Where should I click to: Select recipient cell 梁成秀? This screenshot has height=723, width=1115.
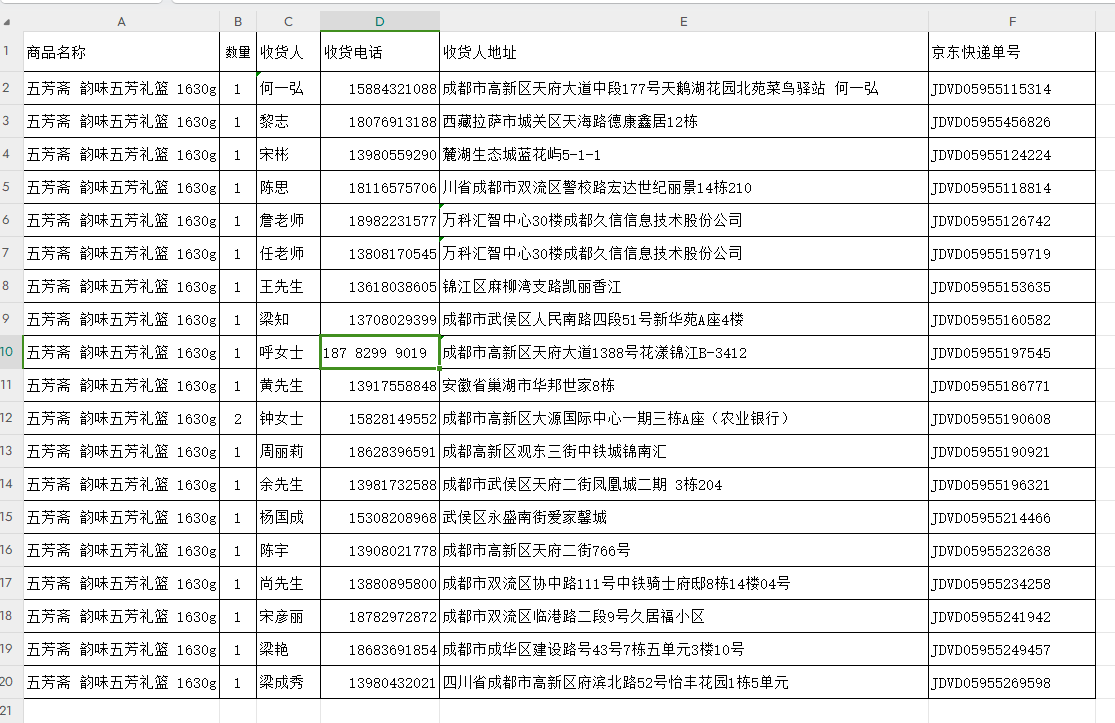click(289, 682)
